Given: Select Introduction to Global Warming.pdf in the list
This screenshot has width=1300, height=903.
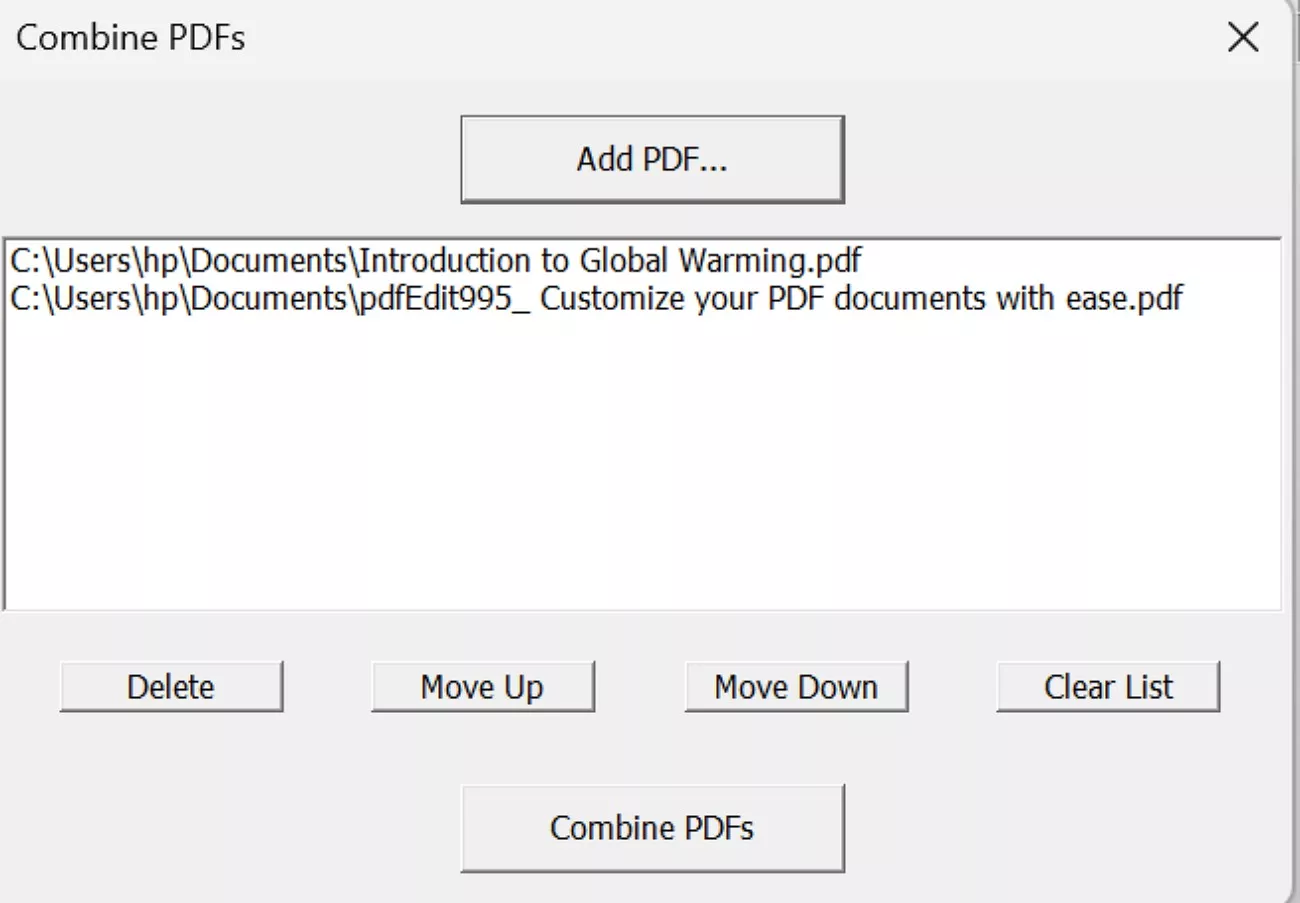Looking at the screenshot, I should [435, 261].
